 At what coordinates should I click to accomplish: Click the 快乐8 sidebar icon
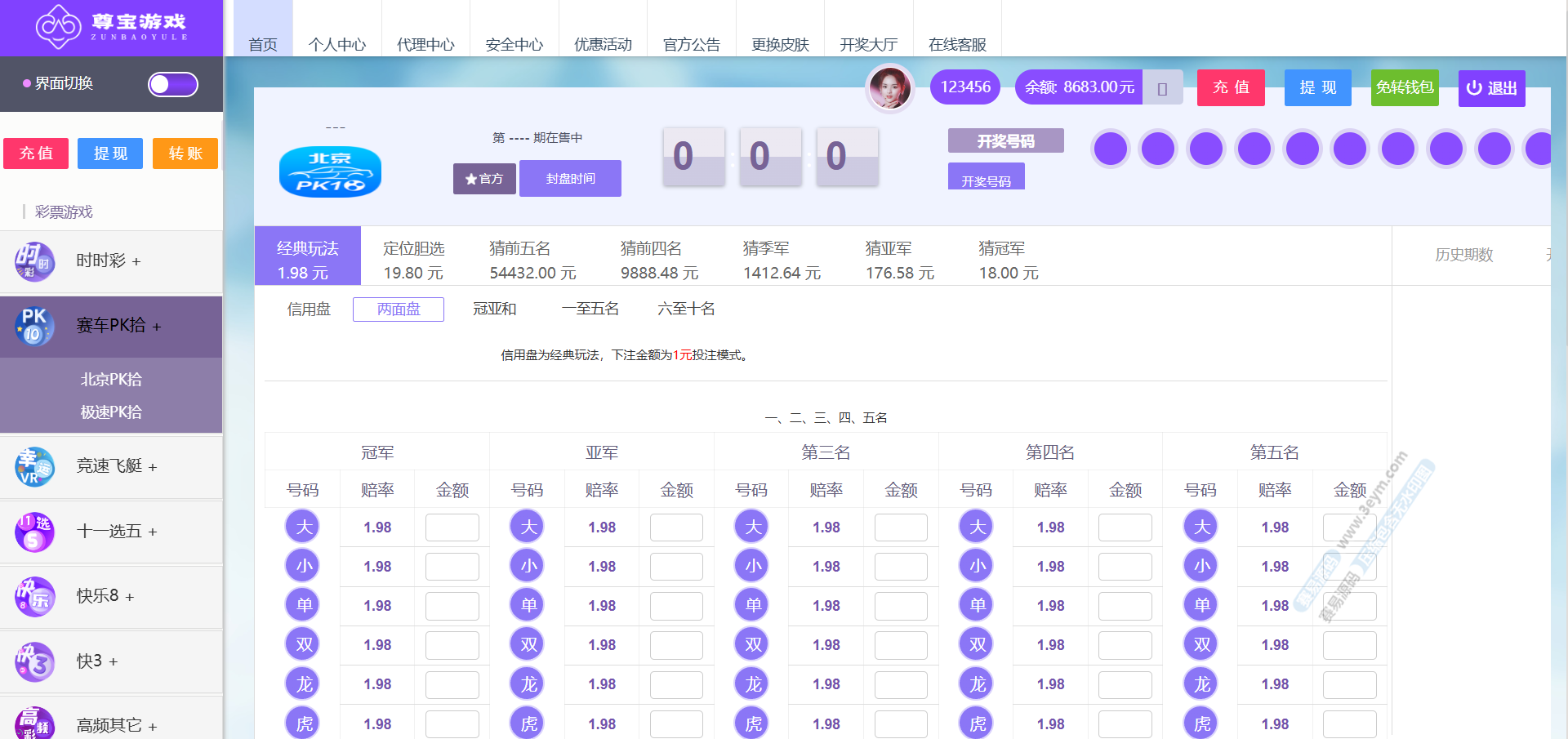coord(34,596)
